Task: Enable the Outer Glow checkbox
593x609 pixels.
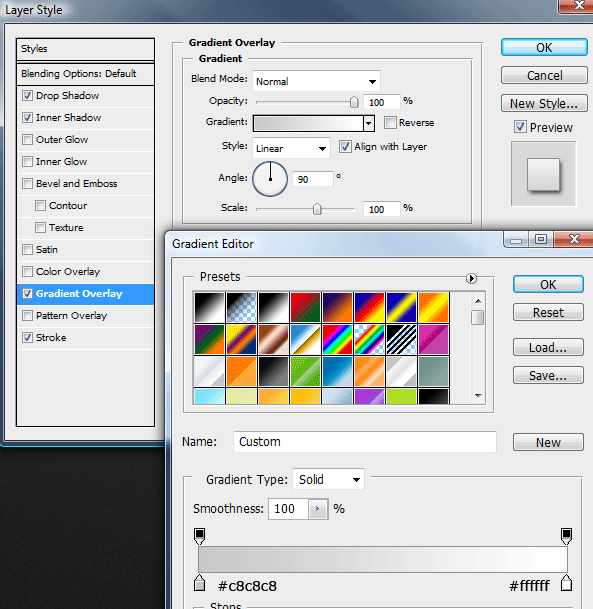Action: click(27, 139)
